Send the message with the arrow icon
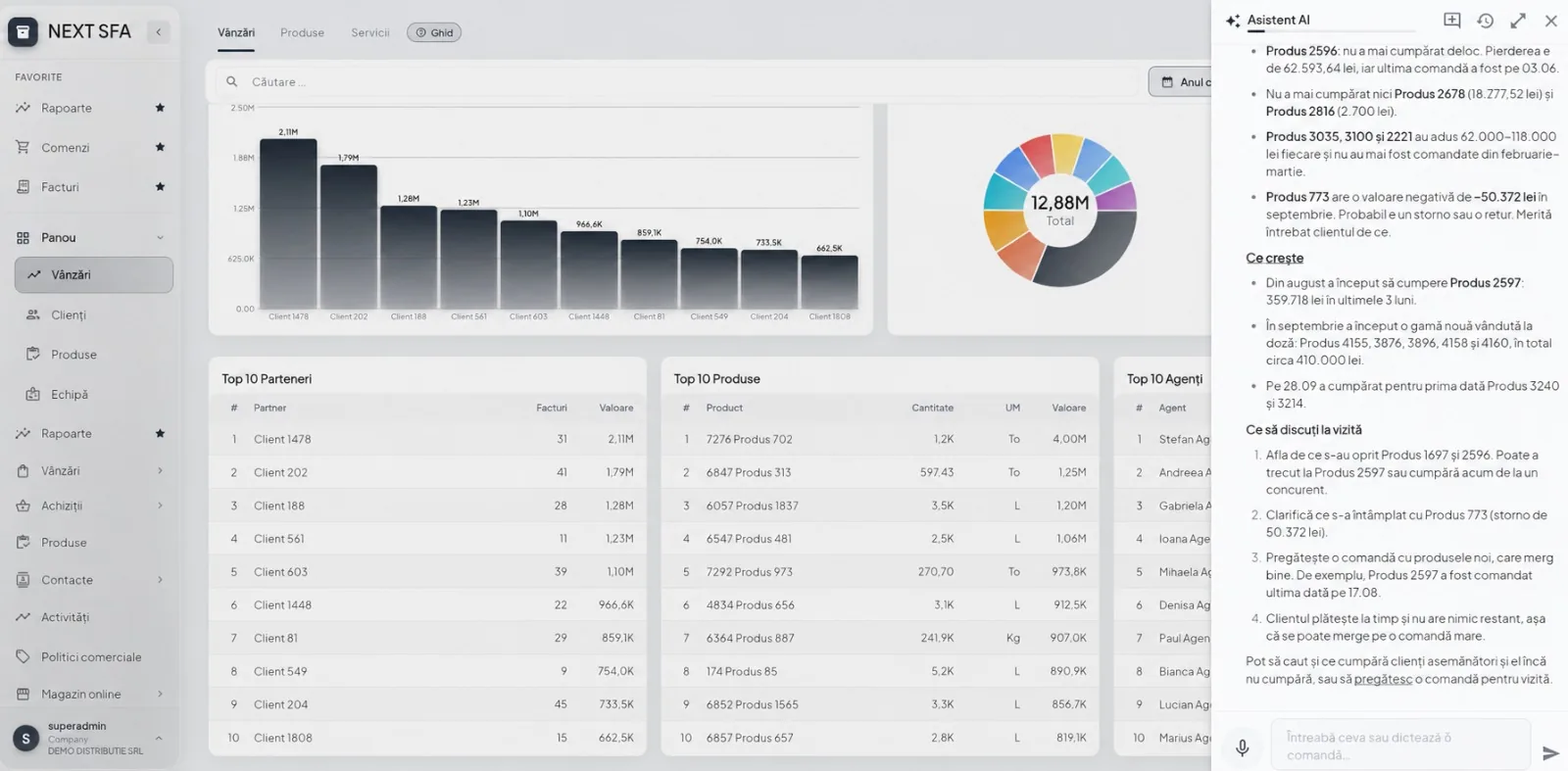Viewport: 1568px width, 771px height. click(1550, 752)
